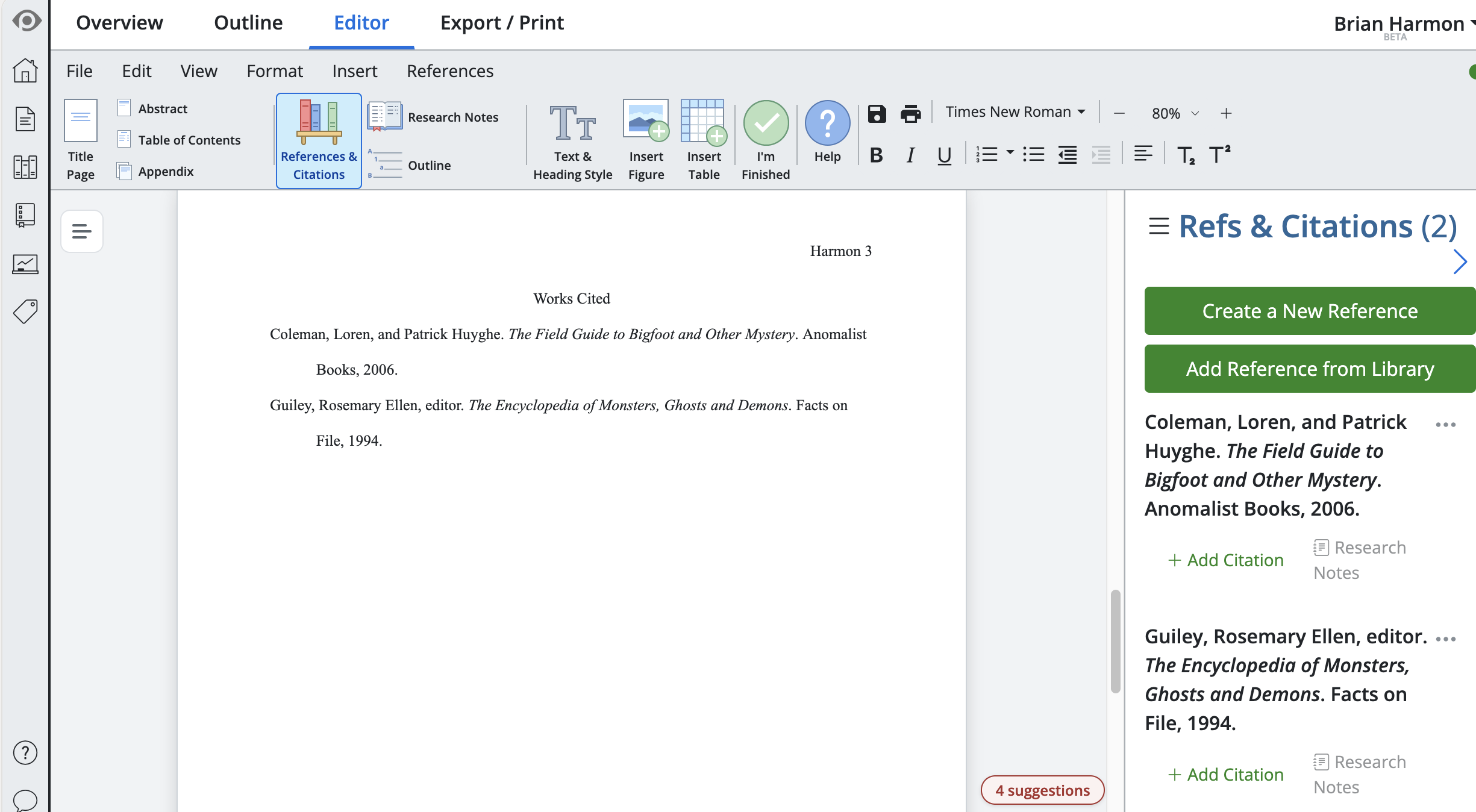Open the File menu

point(79,71)
